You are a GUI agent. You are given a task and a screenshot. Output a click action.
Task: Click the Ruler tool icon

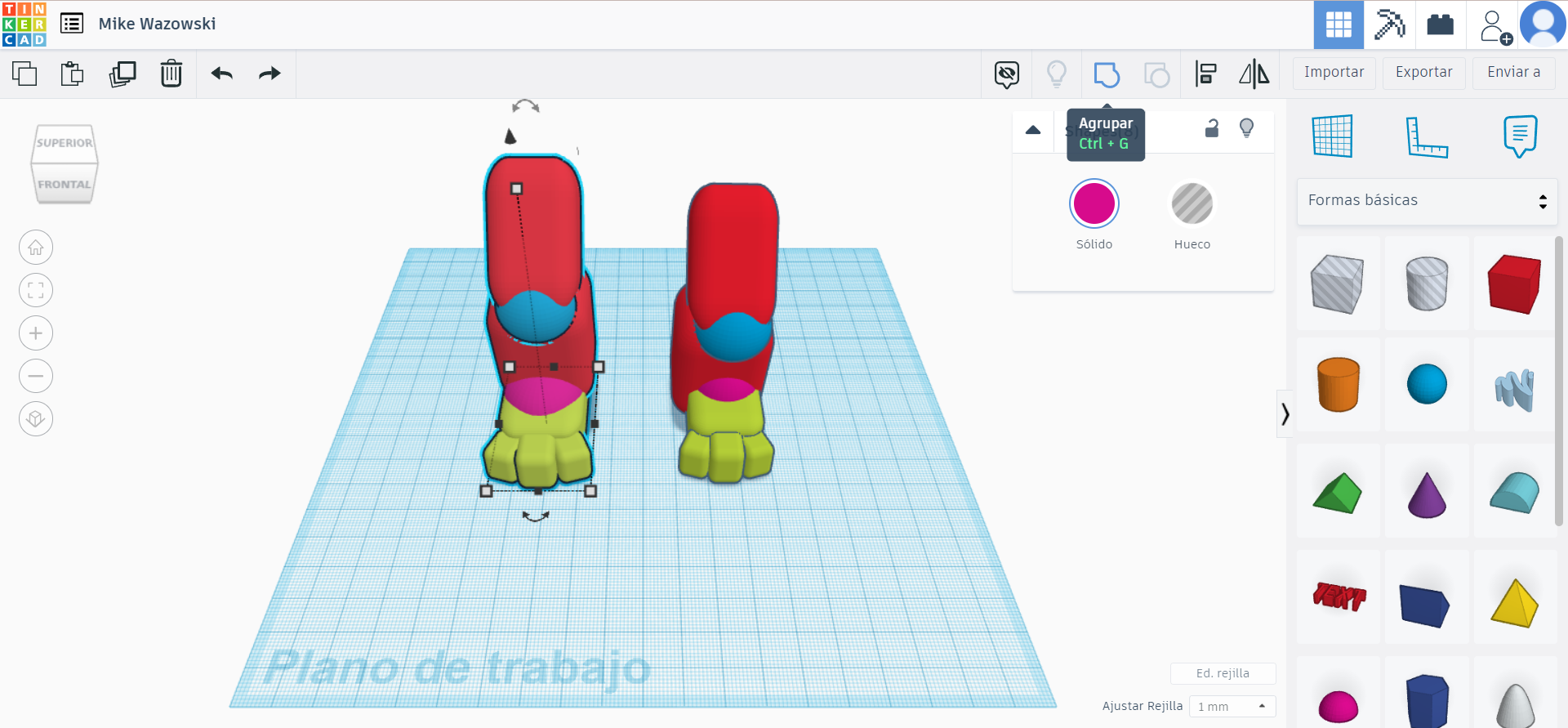1427,136
